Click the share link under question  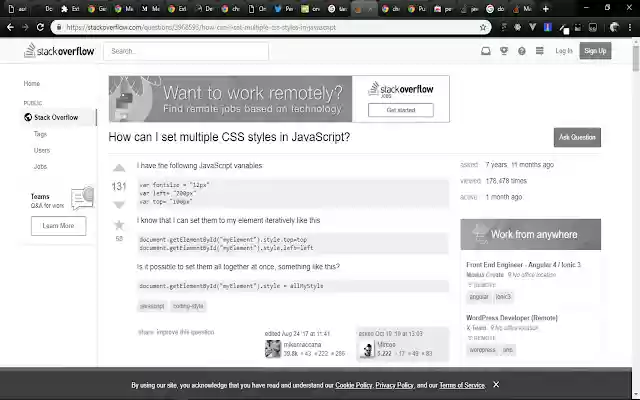click(x=145, y=332)
